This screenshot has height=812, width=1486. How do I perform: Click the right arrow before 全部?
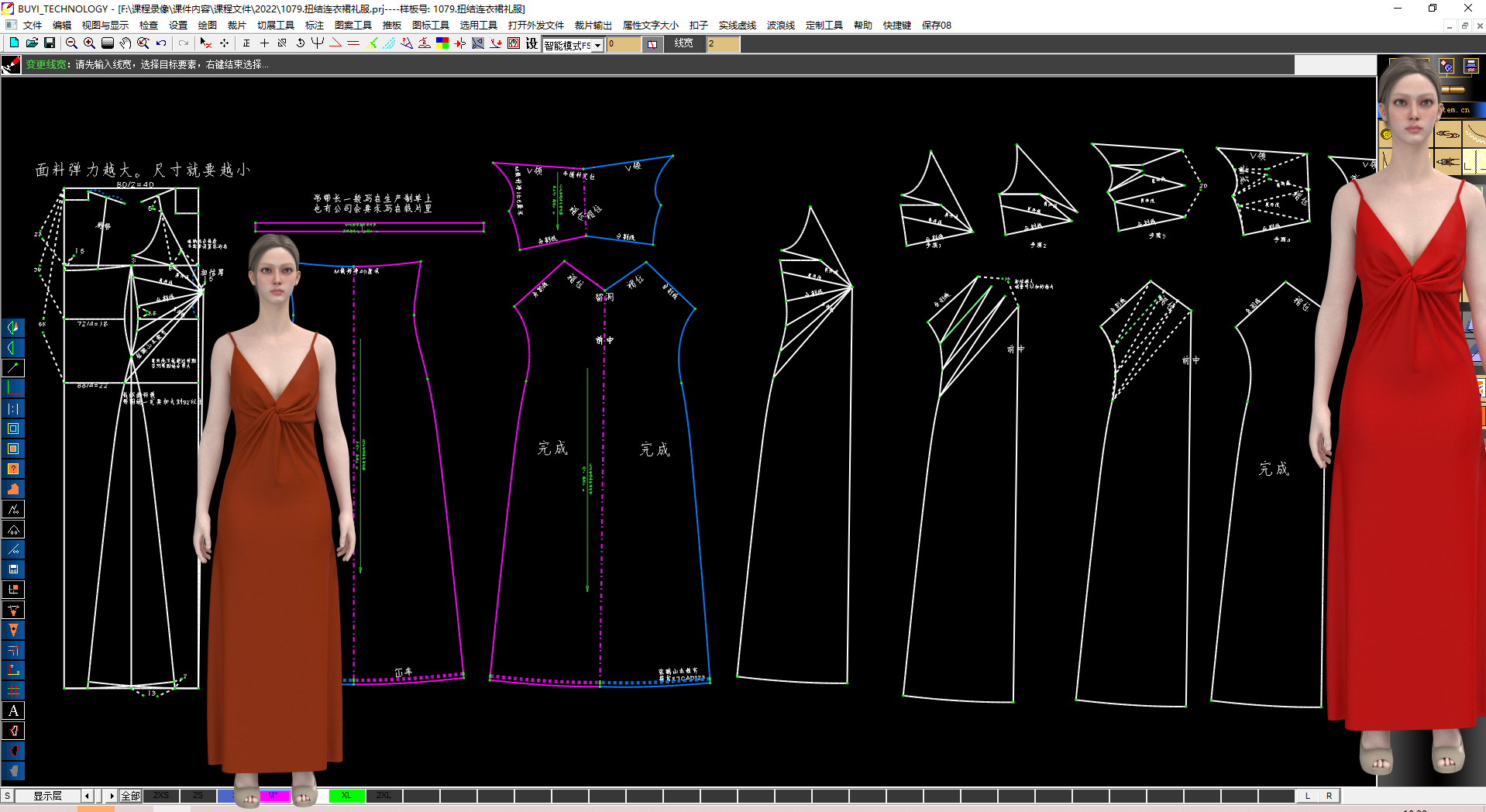pos(112,796)
